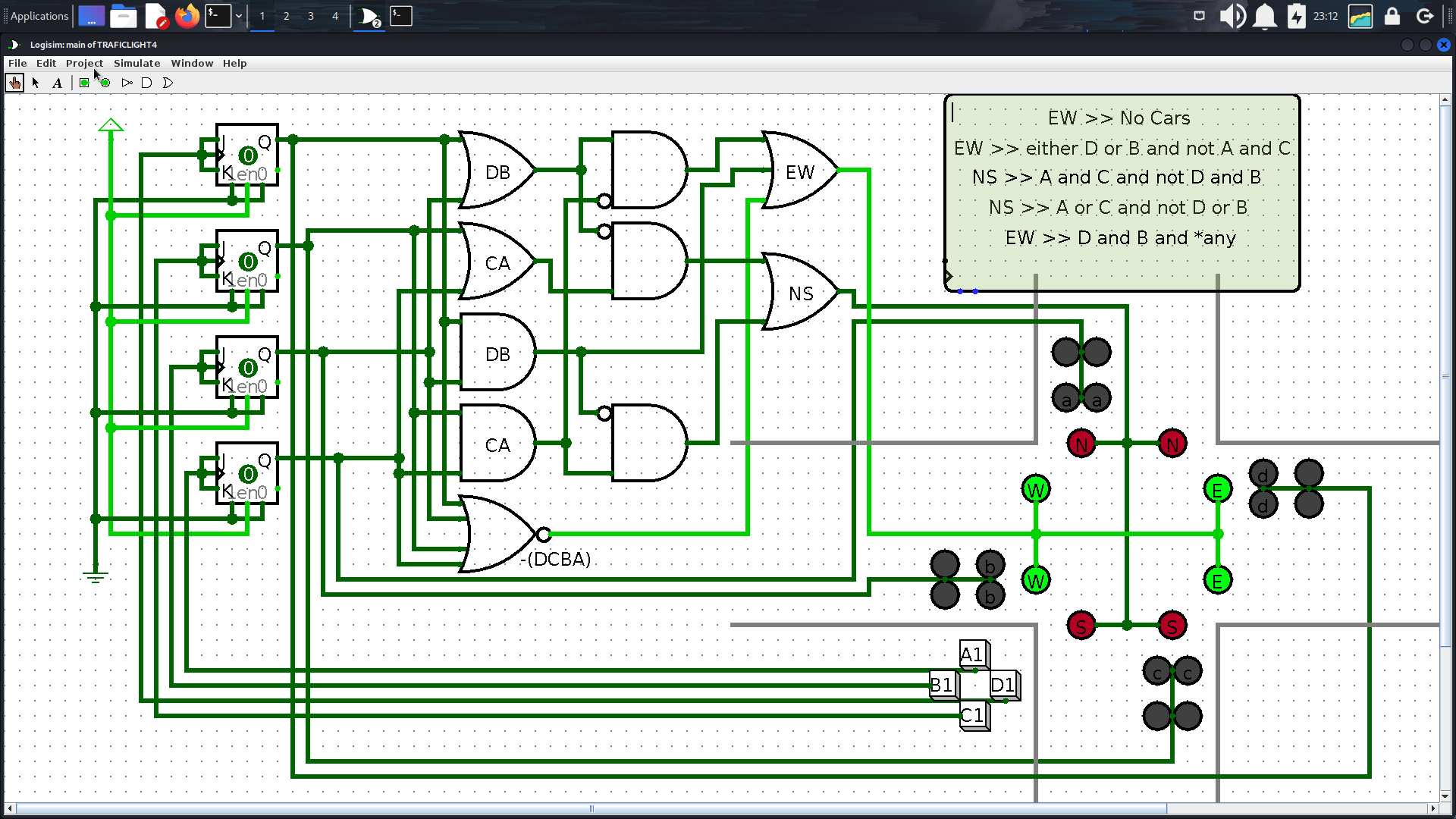Toggle the third J-K flip-flop state
The height and width of the screenshot is (819, 1456).
coord(248,368)
